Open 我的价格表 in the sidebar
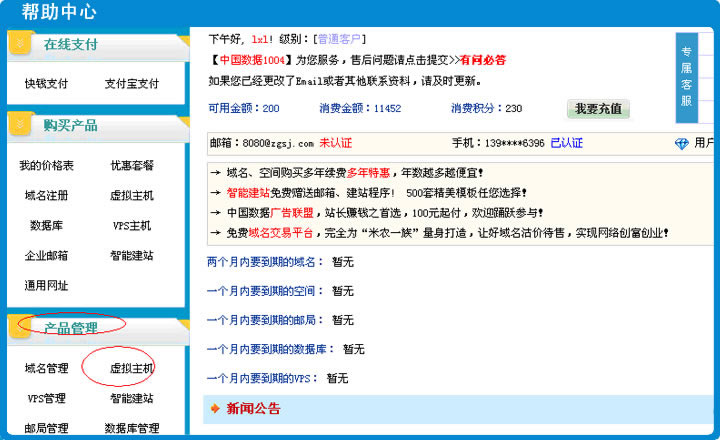The width and height of the screenshot is (720, 440). (46, 166)
